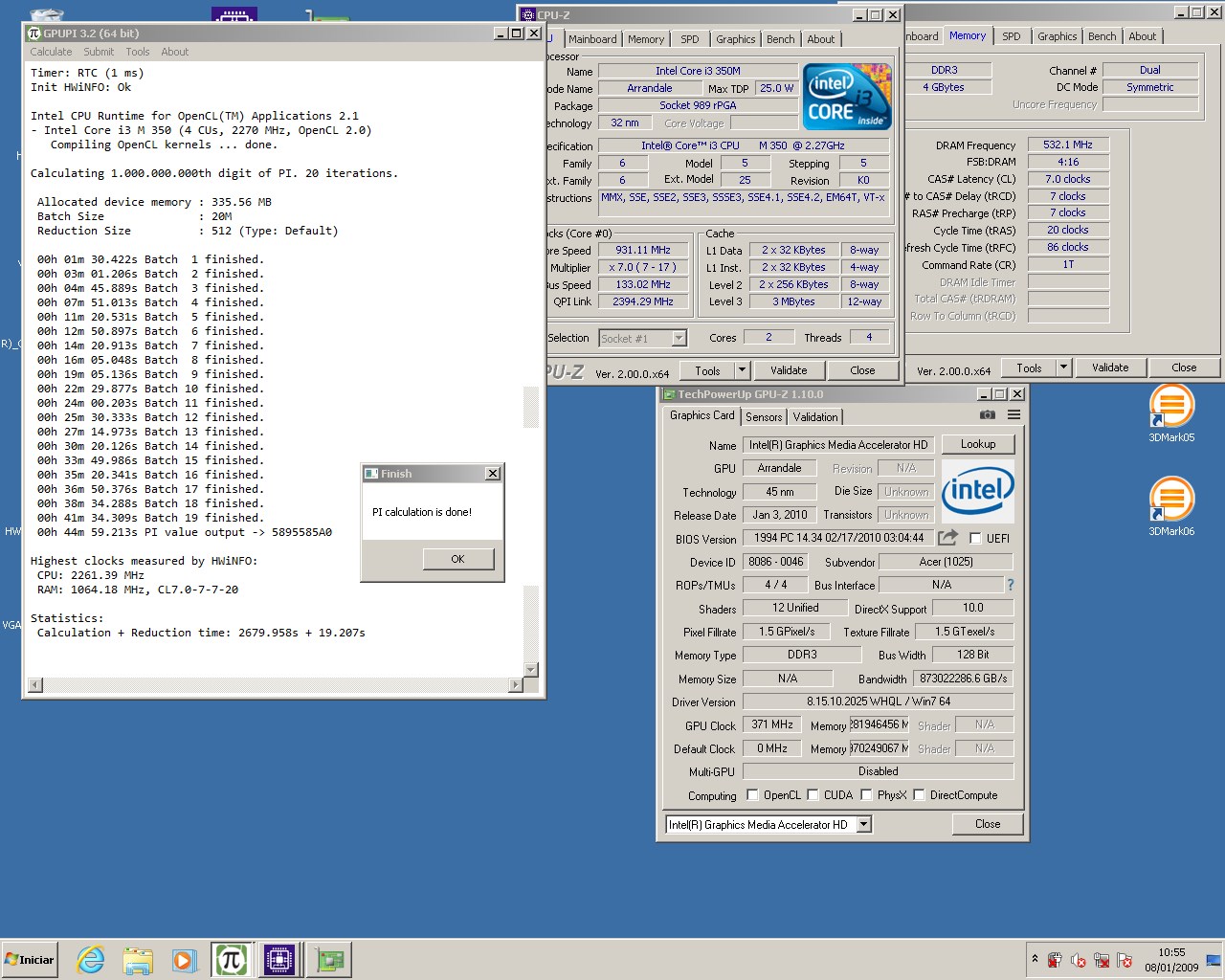Screen dimensions: 1225x980
Task: Open Windows Explorer folder icon in taskbar
Action: click(x=138, y=960)
